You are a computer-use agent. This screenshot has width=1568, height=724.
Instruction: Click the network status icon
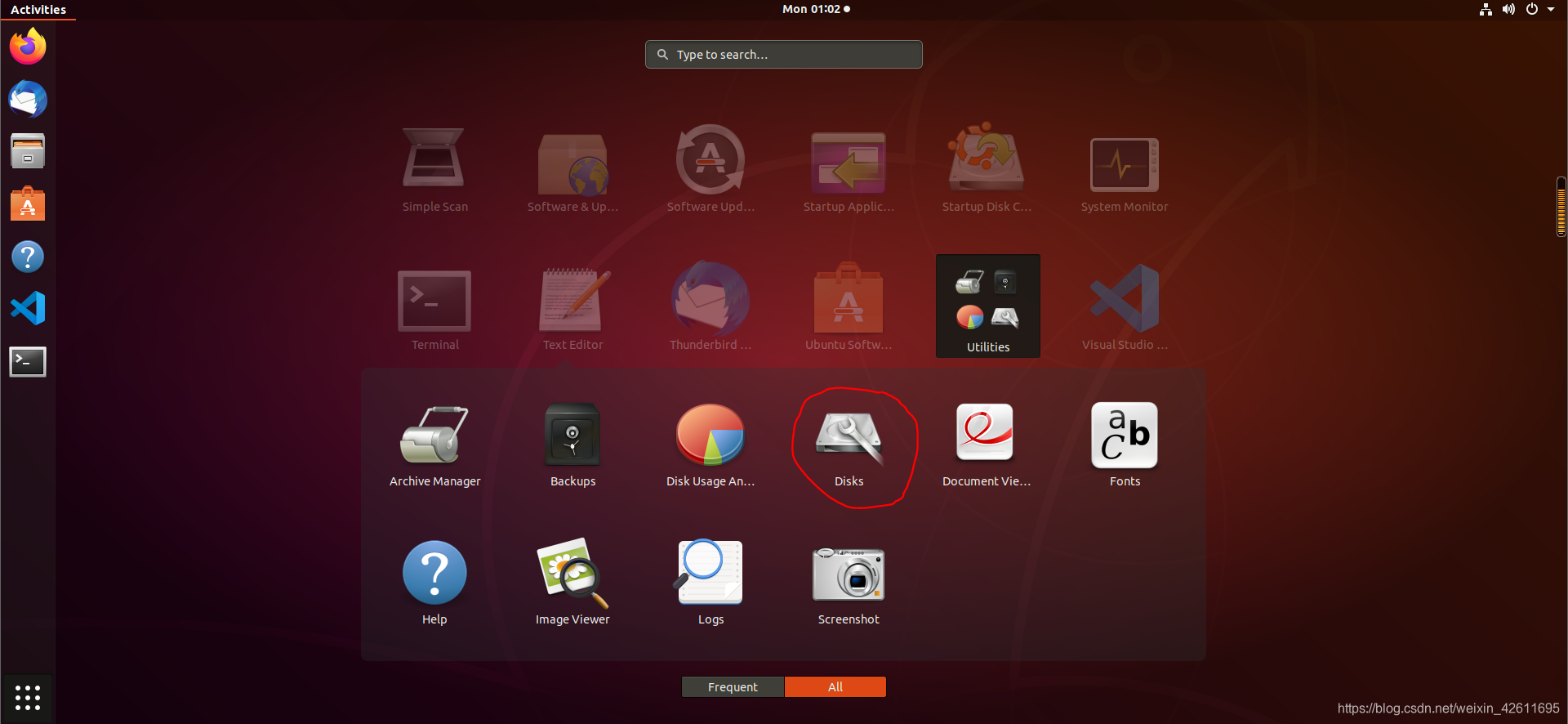tap(1486, 10)
